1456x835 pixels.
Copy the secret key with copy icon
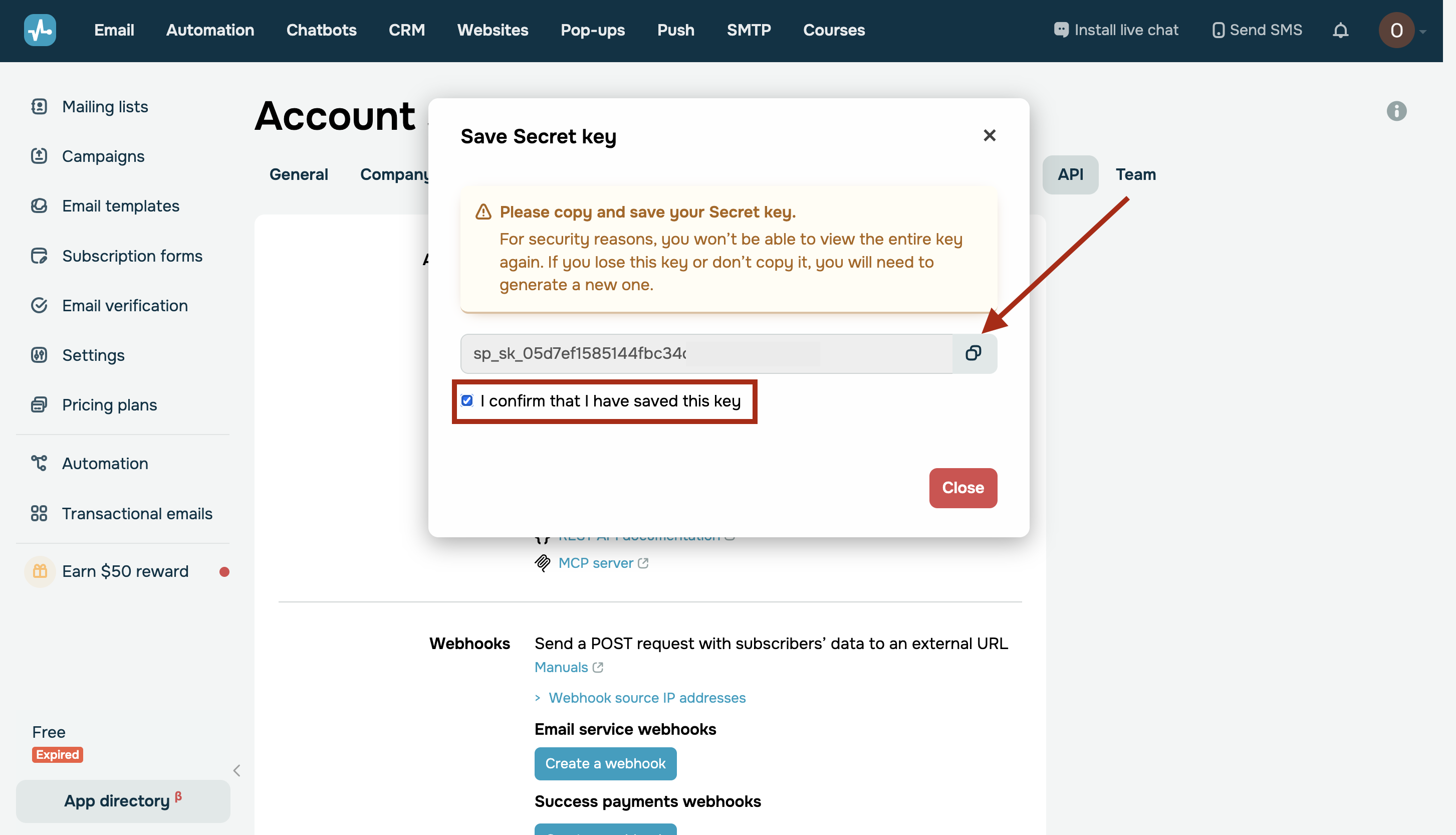[x=974, y=353]
